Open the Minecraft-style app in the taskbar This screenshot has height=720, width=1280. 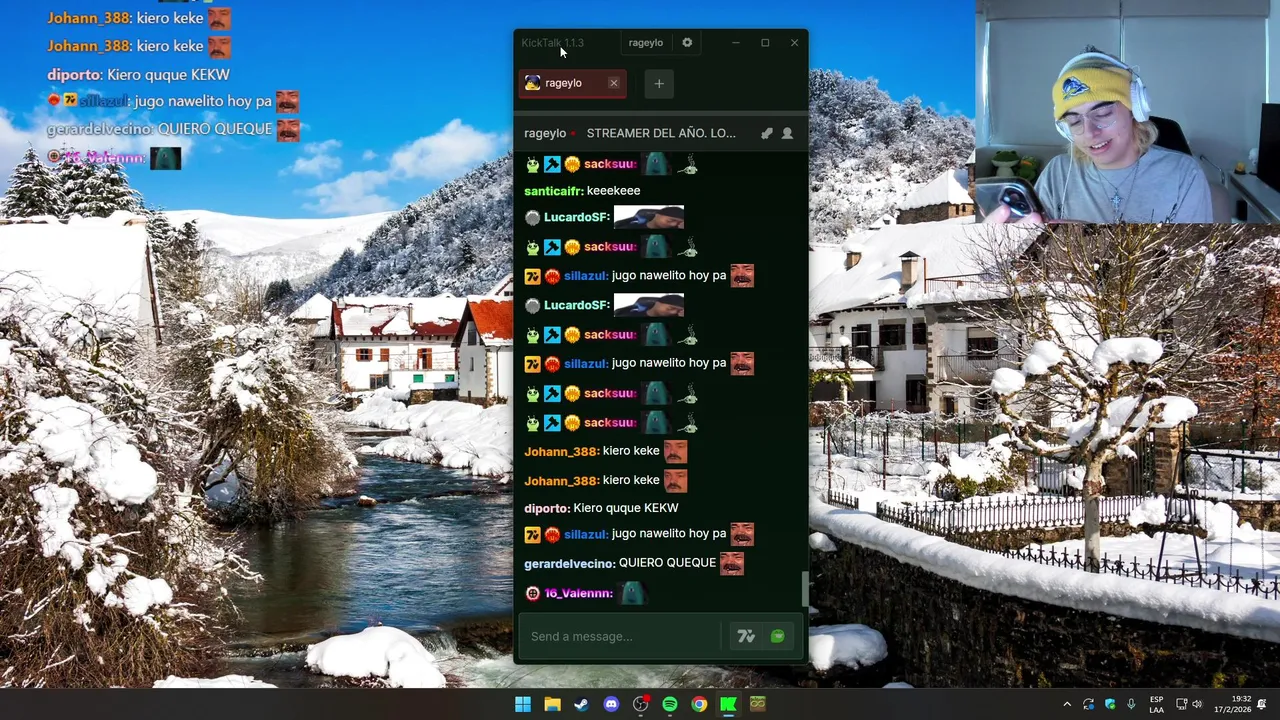(x=758, y=705)
